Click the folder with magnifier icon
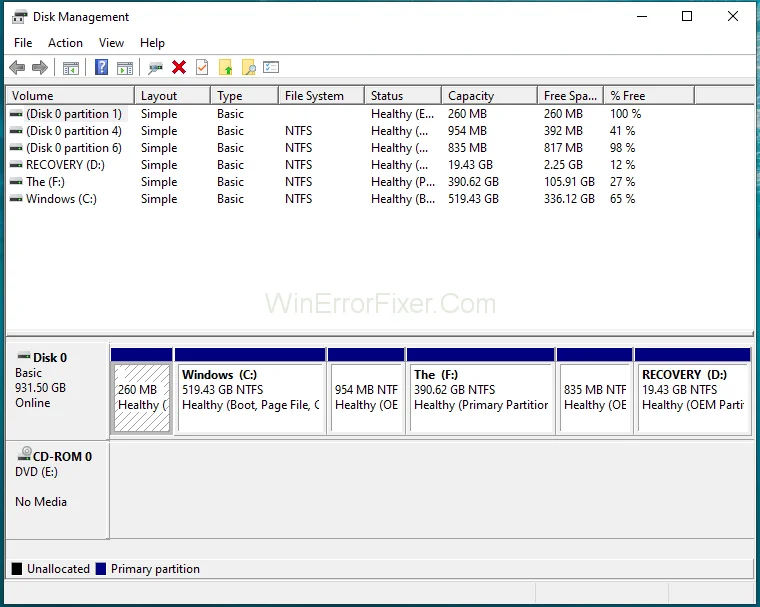The width and height of the screenshot is (760, 607). point(249,67)
